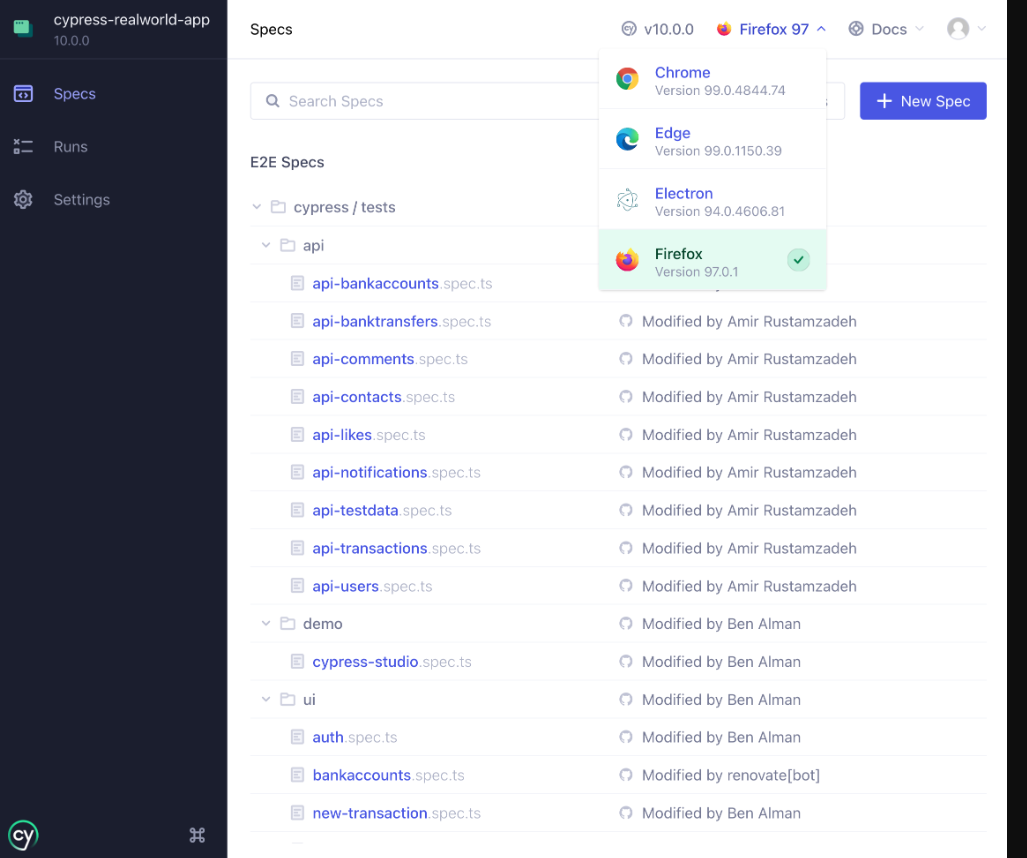Click the user avatar icon
The height and width of the screenshot is (858, 1027).
click(958, 29)
